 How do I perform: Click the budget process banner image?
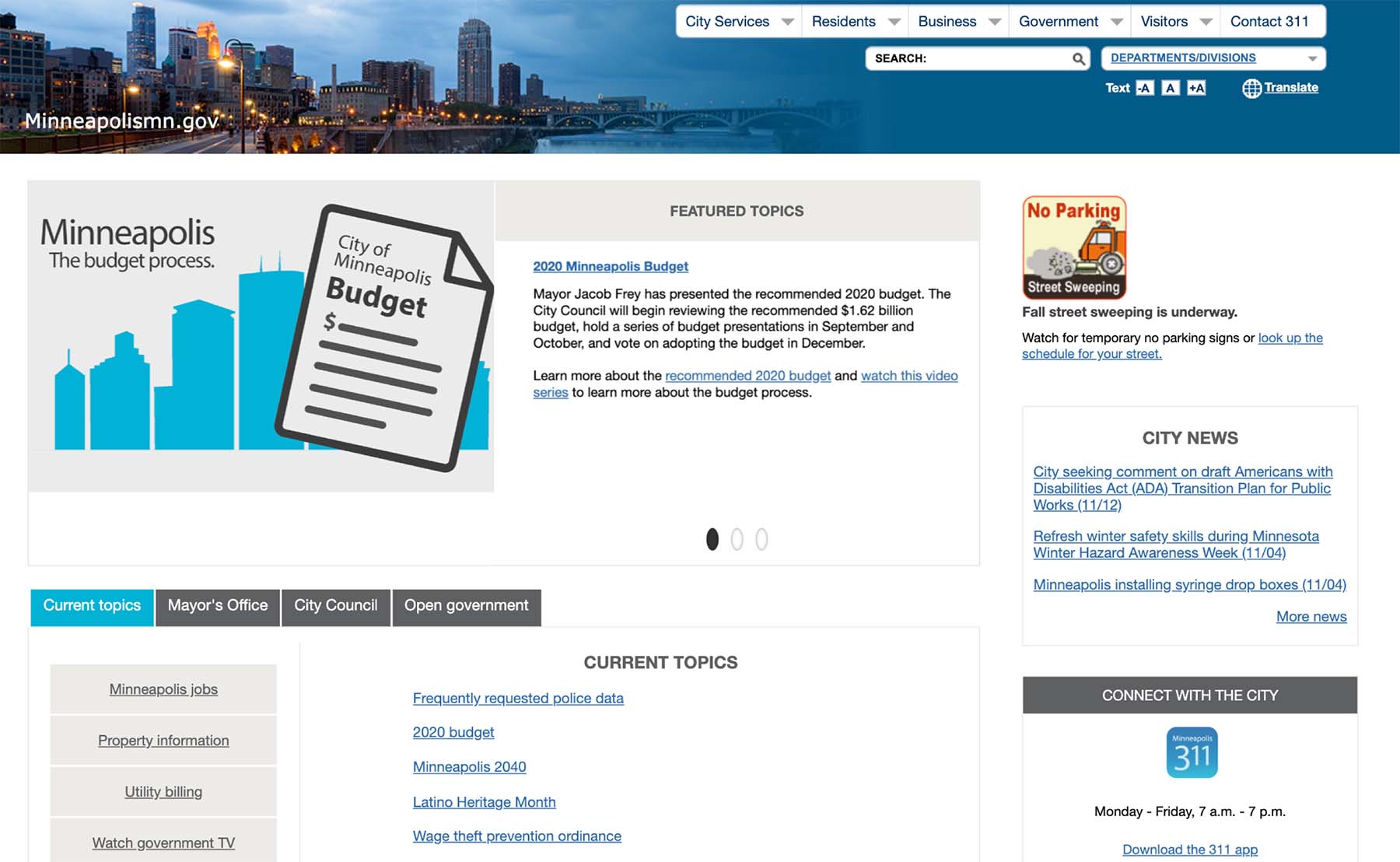click(261, 337)
